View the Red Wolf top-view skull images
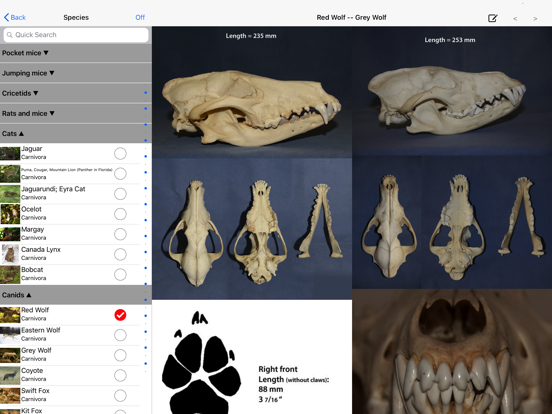 (252, 229)
